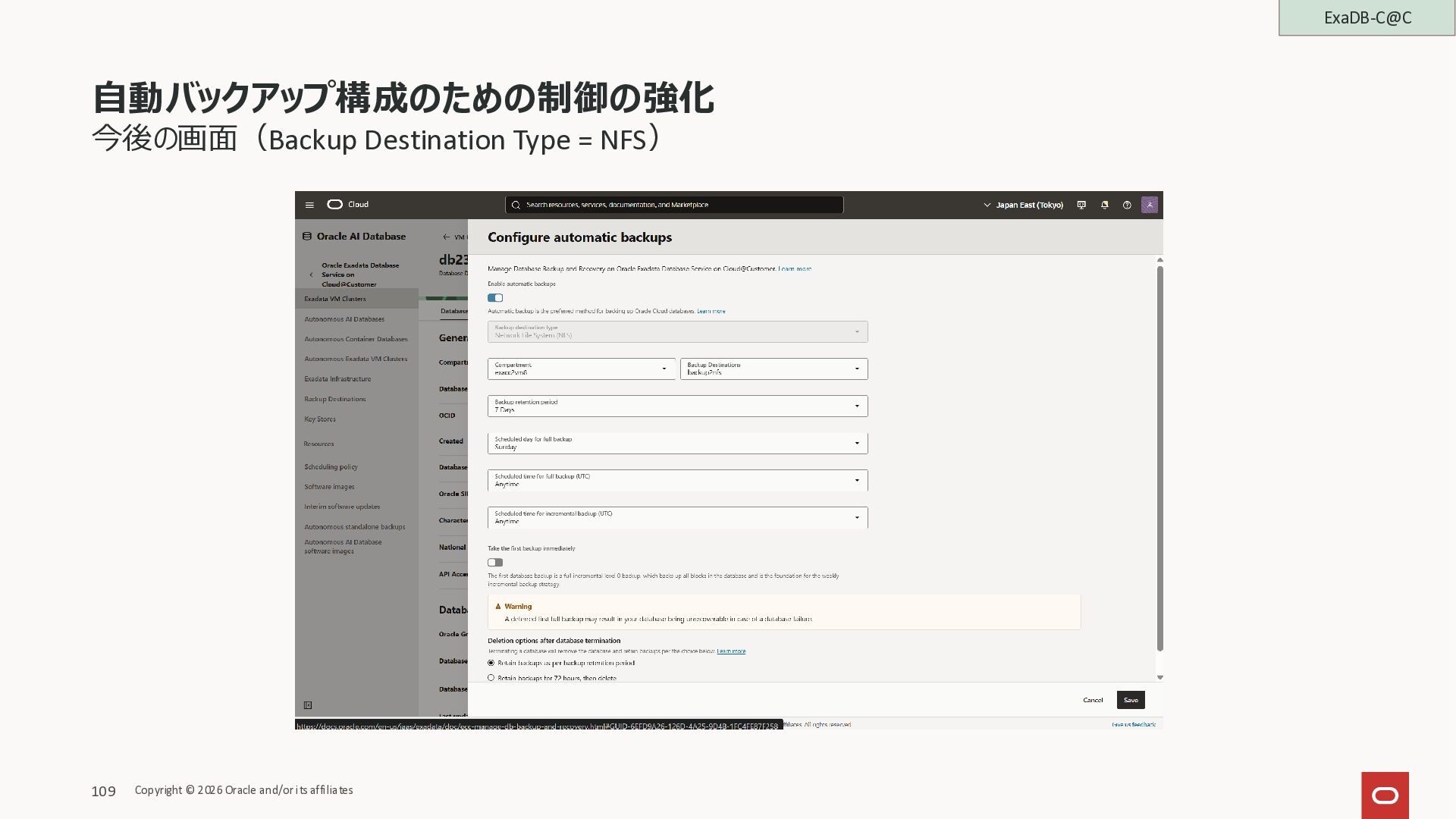Click the back arrow next to Oracle Exadata Database Service
This screenshot has height=819, width=1456.
(x=311, y=275)
